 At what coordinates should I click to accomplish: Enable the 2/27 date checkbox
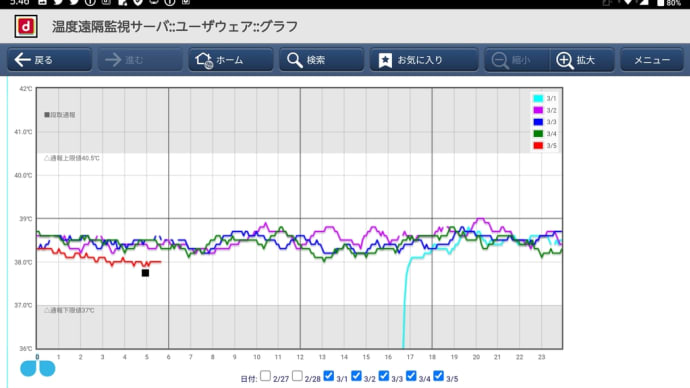point(265,376)
